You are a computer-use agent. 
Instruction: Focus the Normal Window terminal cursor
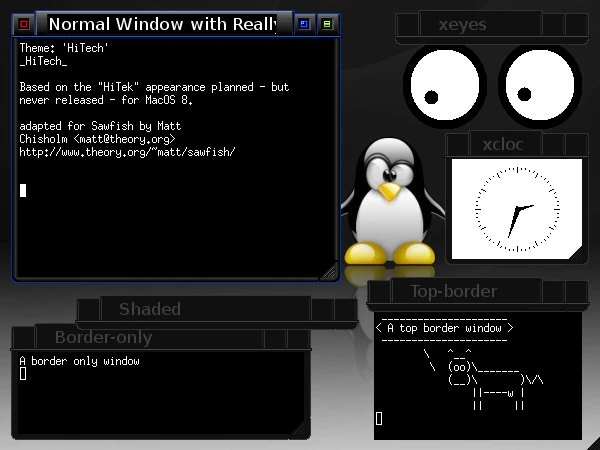(23, 190)
